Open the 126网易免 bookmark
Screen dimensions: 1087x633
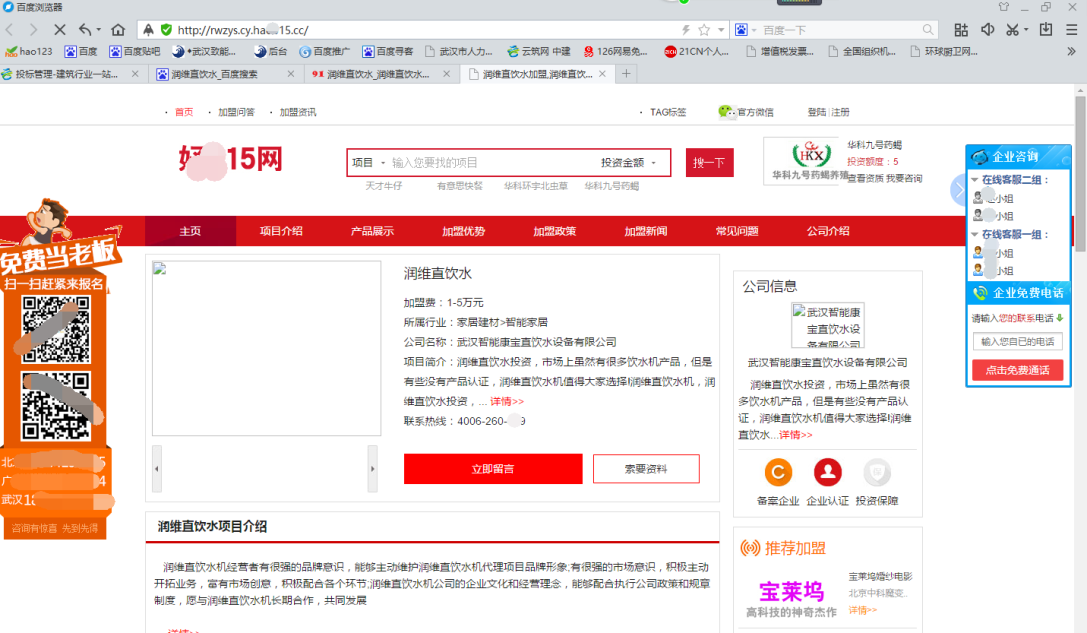616,51
